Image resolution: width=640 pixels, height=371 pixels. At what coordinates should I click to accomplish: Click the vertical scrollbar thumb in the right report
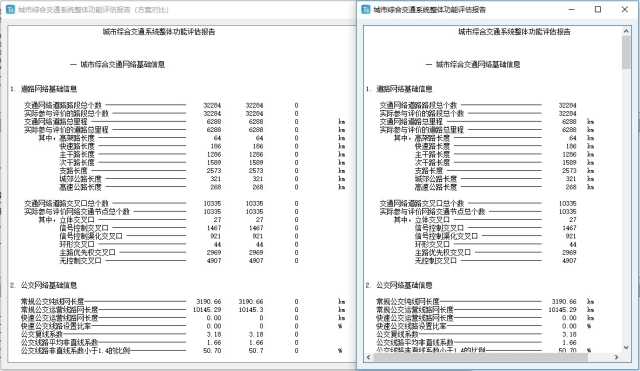pos(627,52)
